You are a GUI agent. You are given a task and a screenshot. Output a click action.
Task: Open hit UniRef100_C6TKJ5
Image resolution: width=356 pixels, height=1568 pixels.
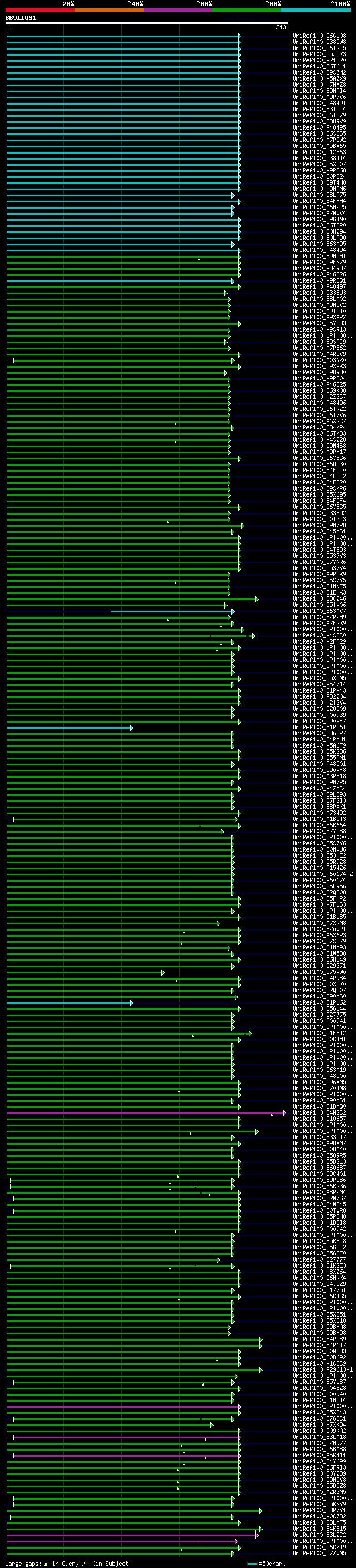319,48
